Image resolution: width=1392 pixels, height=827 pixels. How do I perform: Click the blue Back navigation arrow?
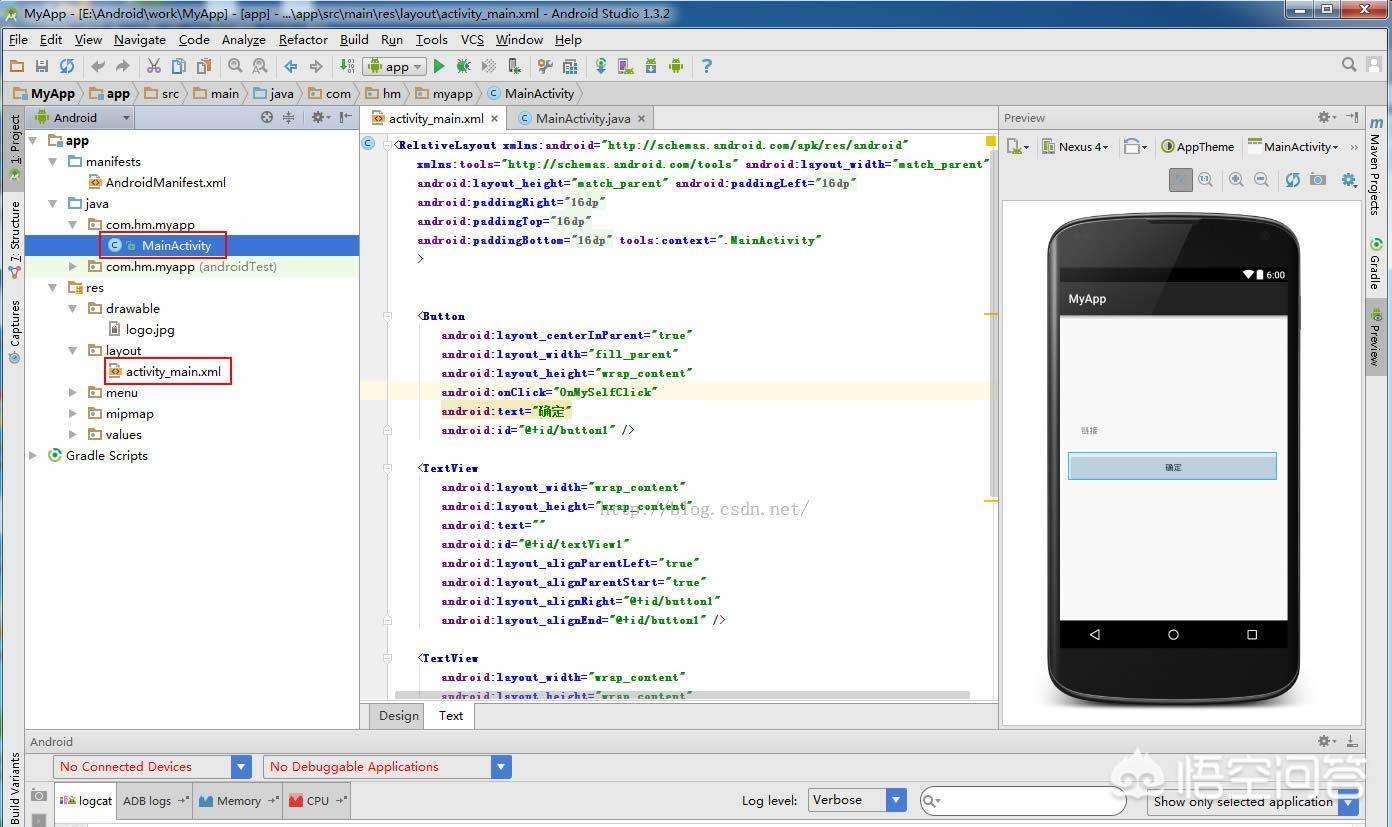coord(290,66)
